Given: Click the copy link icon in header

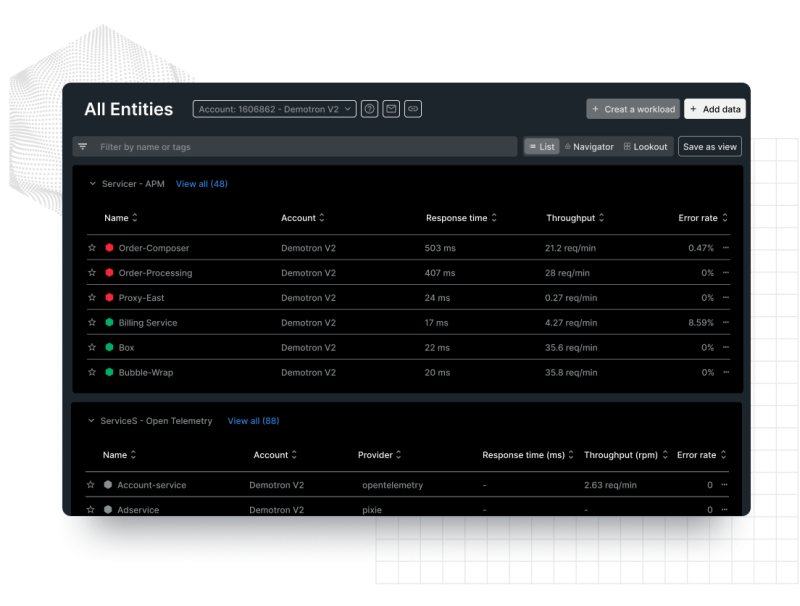Looking at the screenshot, I should [x=413, y=109].
